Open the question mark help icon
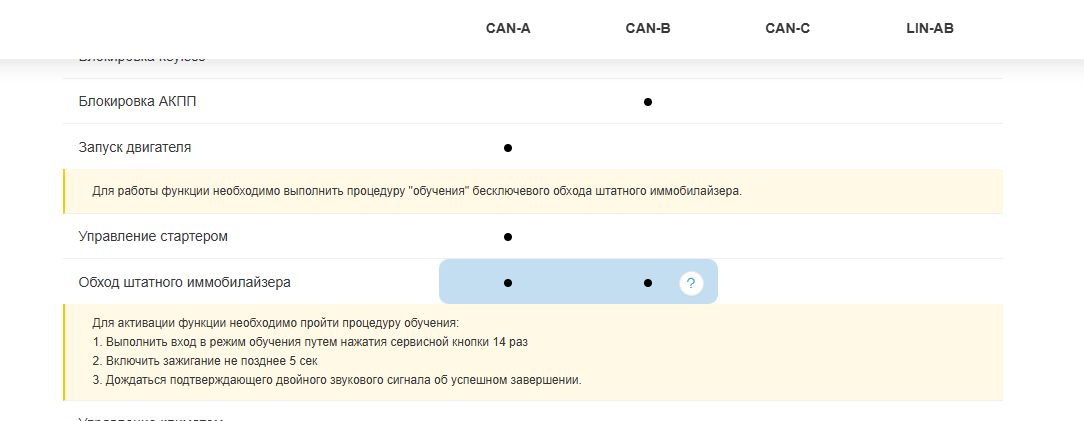The height and width of the screenshot is (421, 1084). click(691, 283)
